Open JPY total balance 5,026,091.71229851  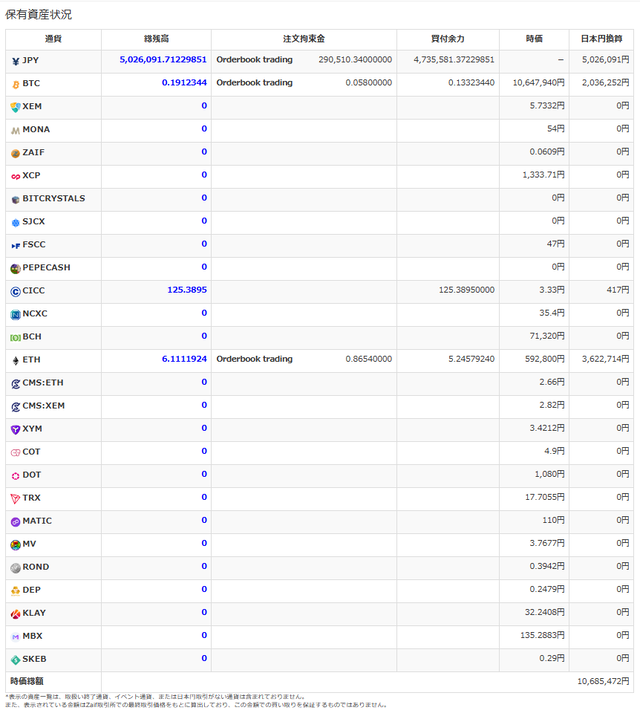pos(163,60)
